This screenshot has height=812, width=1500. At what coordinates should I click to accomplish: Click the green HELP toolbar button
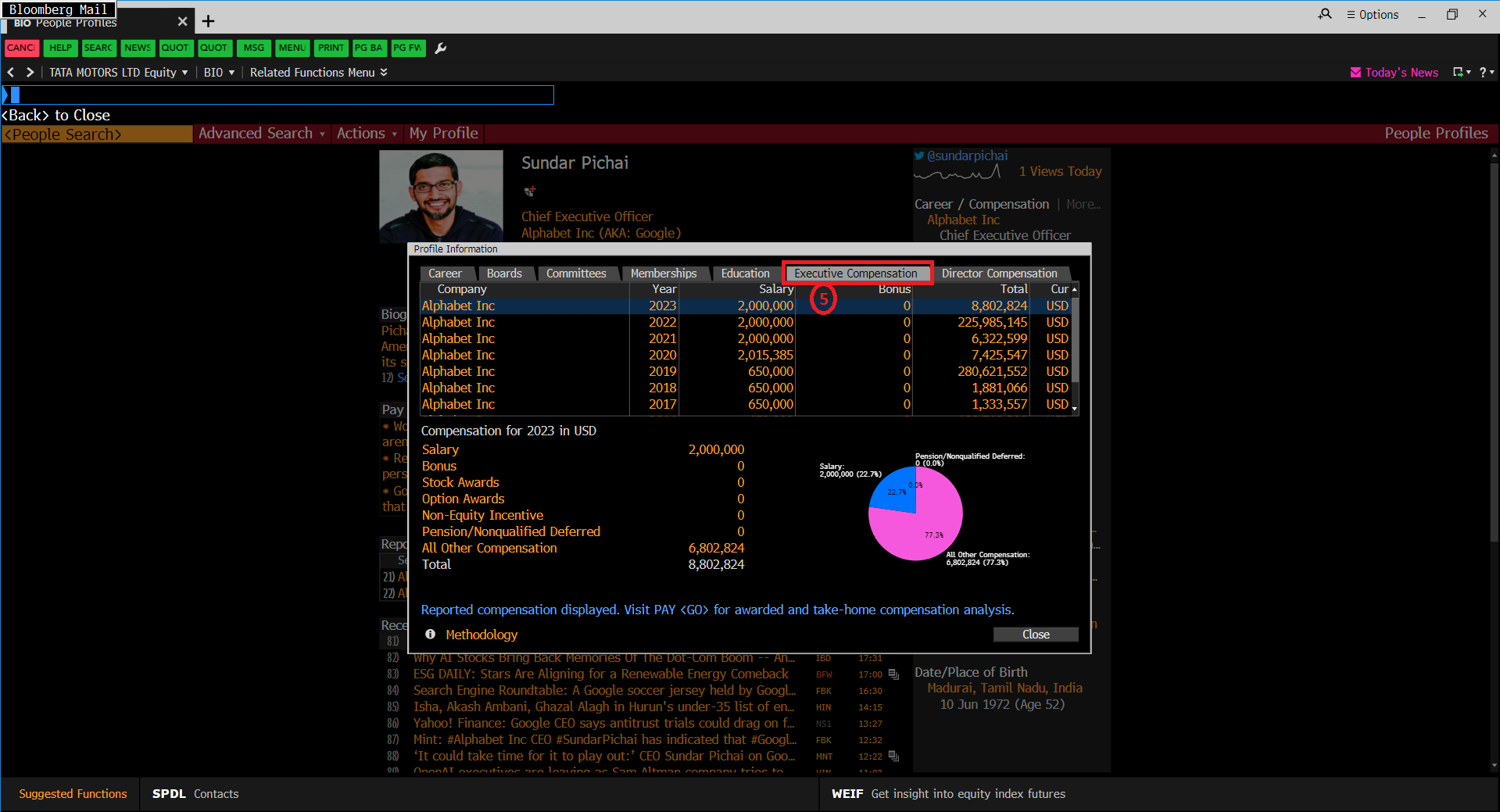(60, 48)
